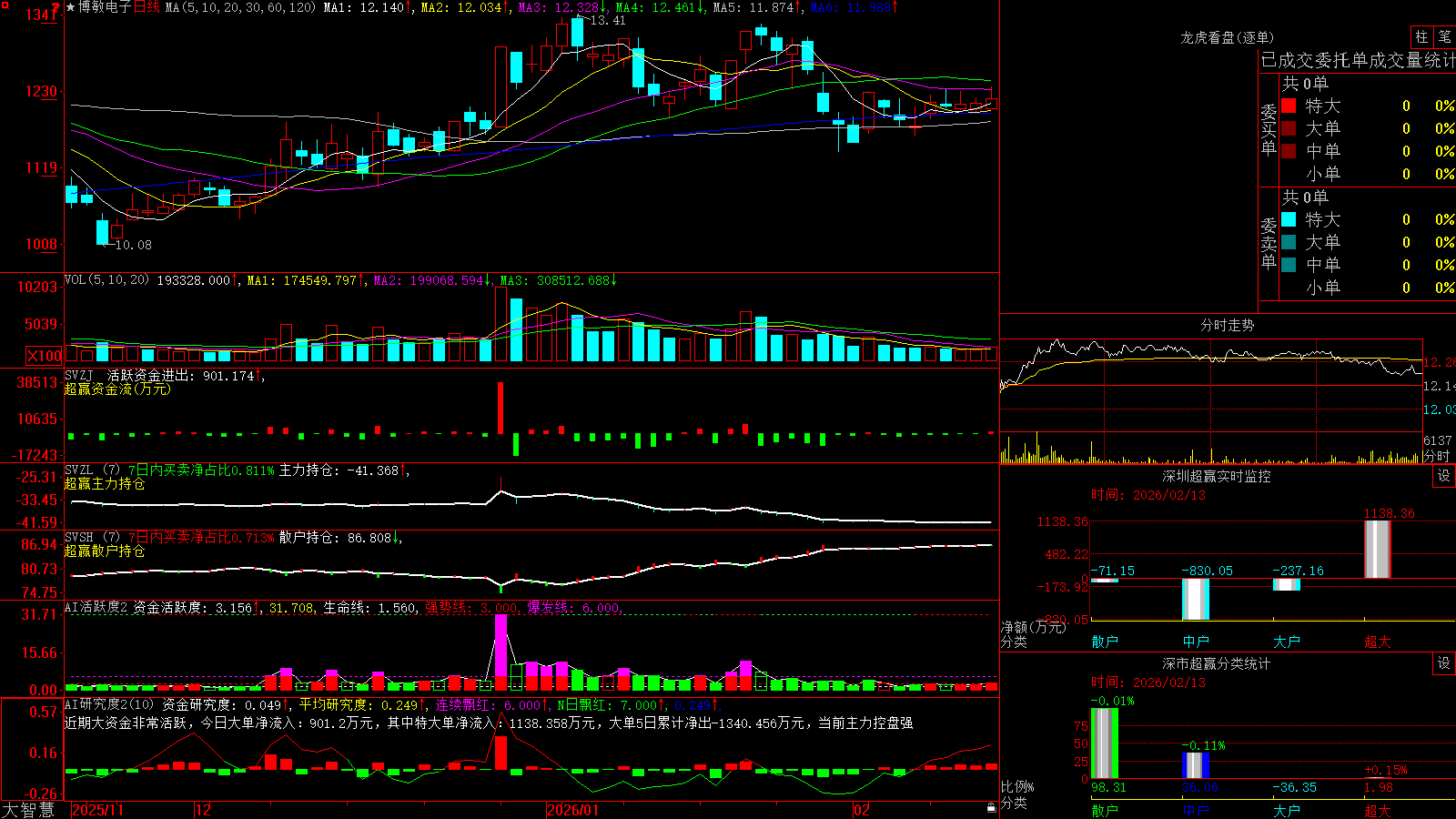Click the lock icon on the timeline
Screen dimensions: 1456x819
[992, 807]
